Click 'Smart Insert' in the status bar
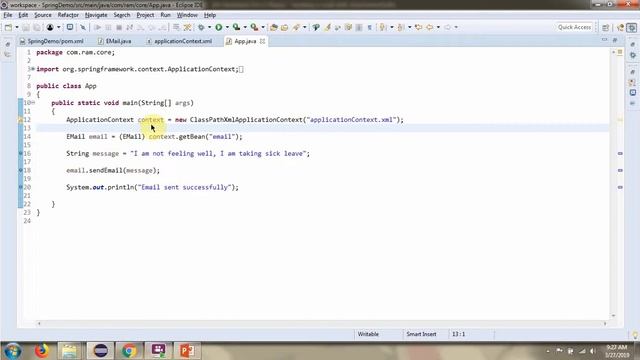The height and width of the screenshot is (360, 640). pos(421,334)
